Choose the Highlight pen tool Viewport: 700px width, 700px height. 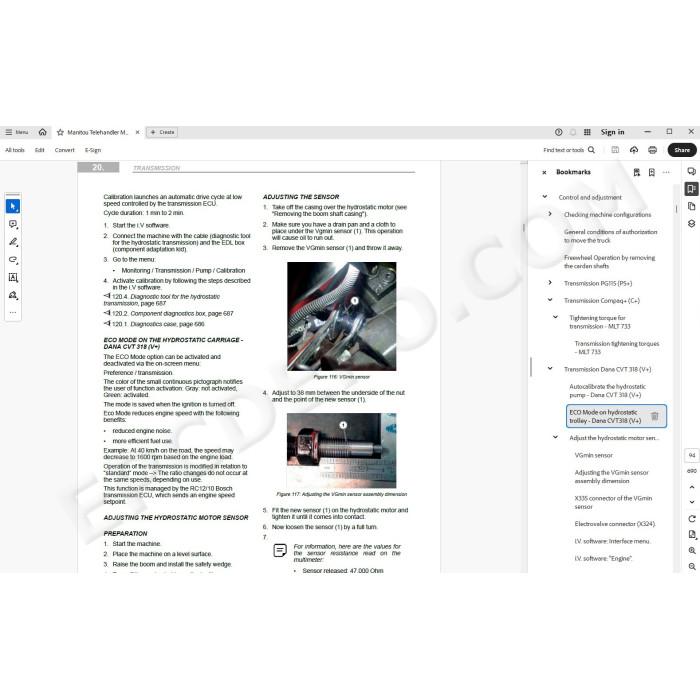[13, 242]
